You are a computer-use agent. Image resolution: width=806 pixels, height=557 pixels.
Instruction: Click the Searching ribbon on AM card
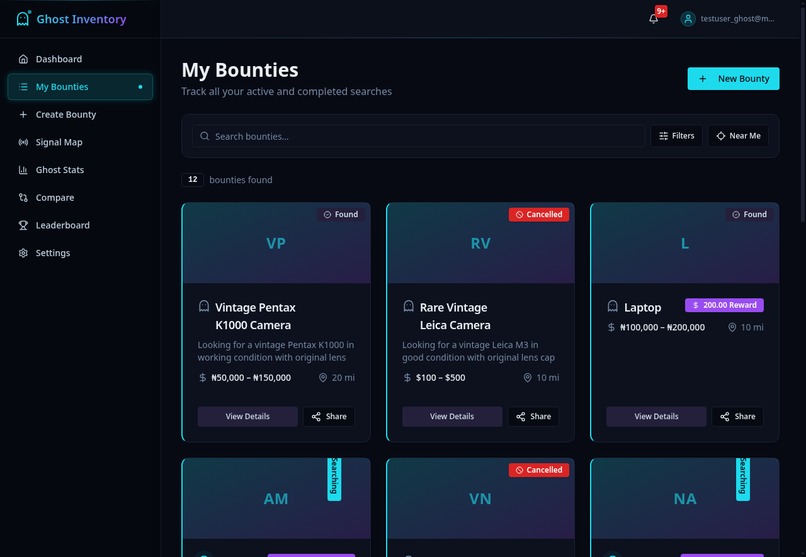(334, 478)
